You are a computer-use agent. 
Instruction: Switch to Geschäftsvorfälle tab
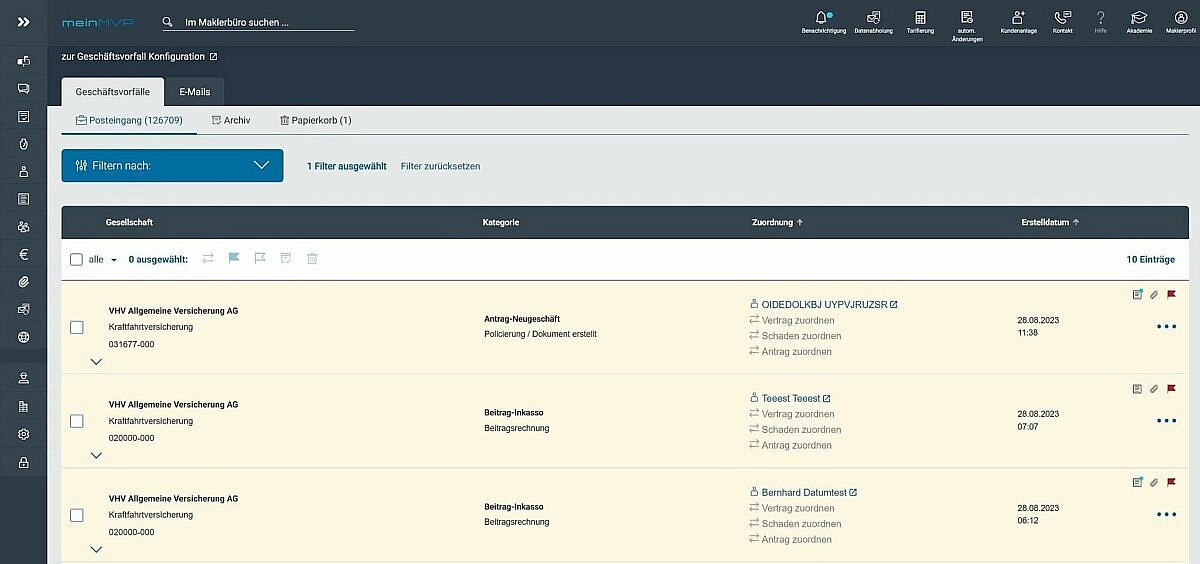pyautogui.click(x=113, y=92)
